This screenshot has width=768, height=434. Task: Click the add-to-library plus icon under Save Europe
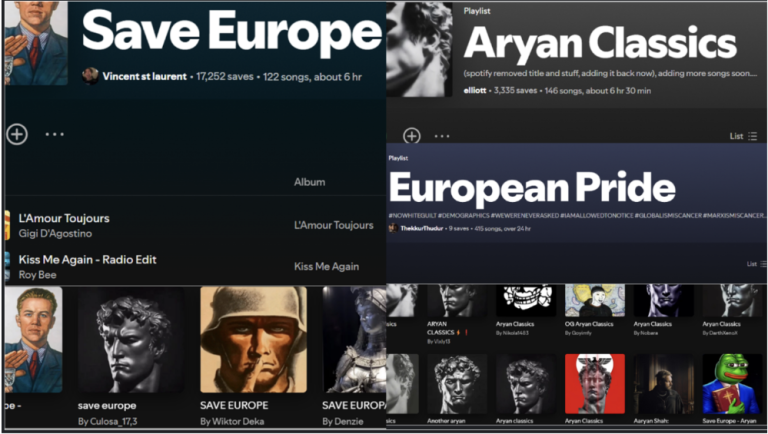pos(17,134)
